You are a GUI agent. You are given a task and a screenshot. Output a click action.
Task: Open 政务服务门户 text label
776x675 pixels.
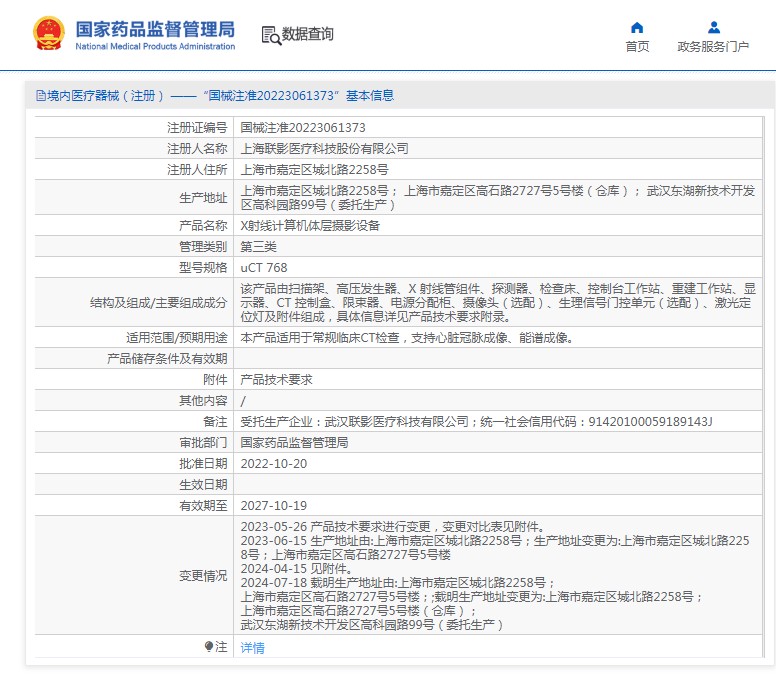pos(713,46)
